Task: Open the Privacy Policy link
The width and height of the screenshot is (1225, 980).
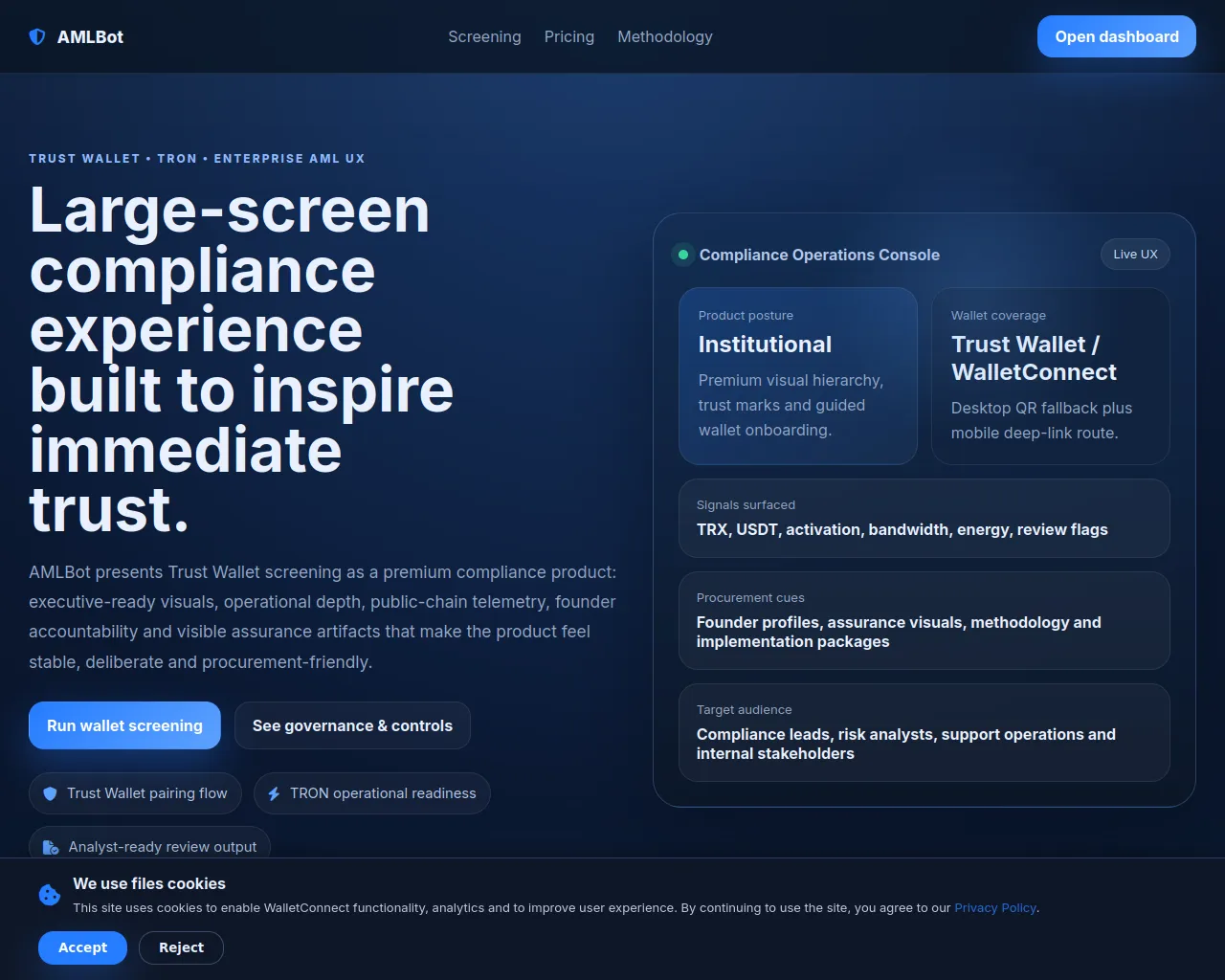Action: coord(995,907)
